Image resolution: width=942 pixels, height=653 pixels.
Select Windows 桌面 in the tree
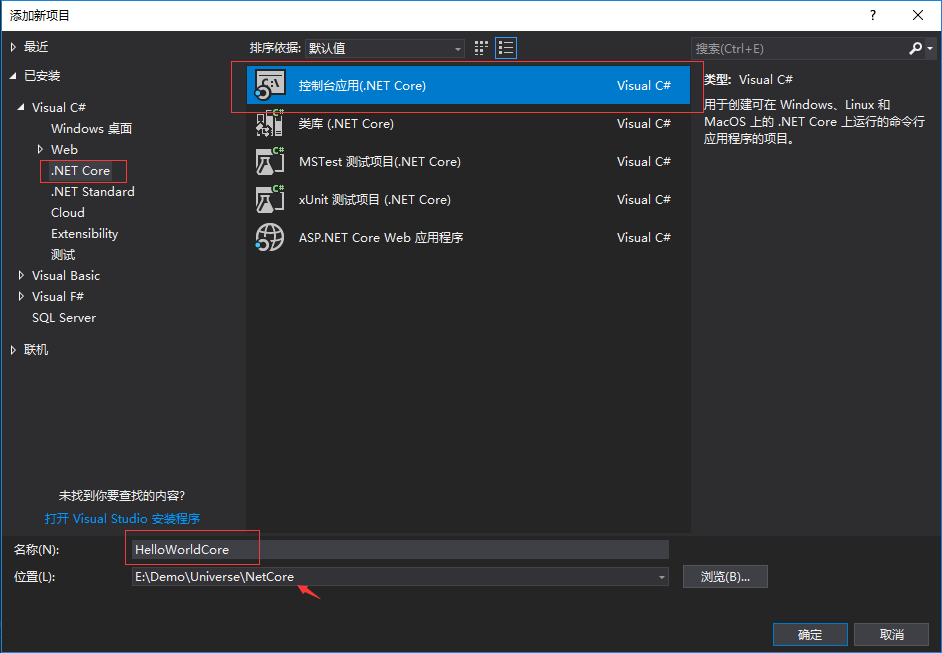tap(91, 129)
